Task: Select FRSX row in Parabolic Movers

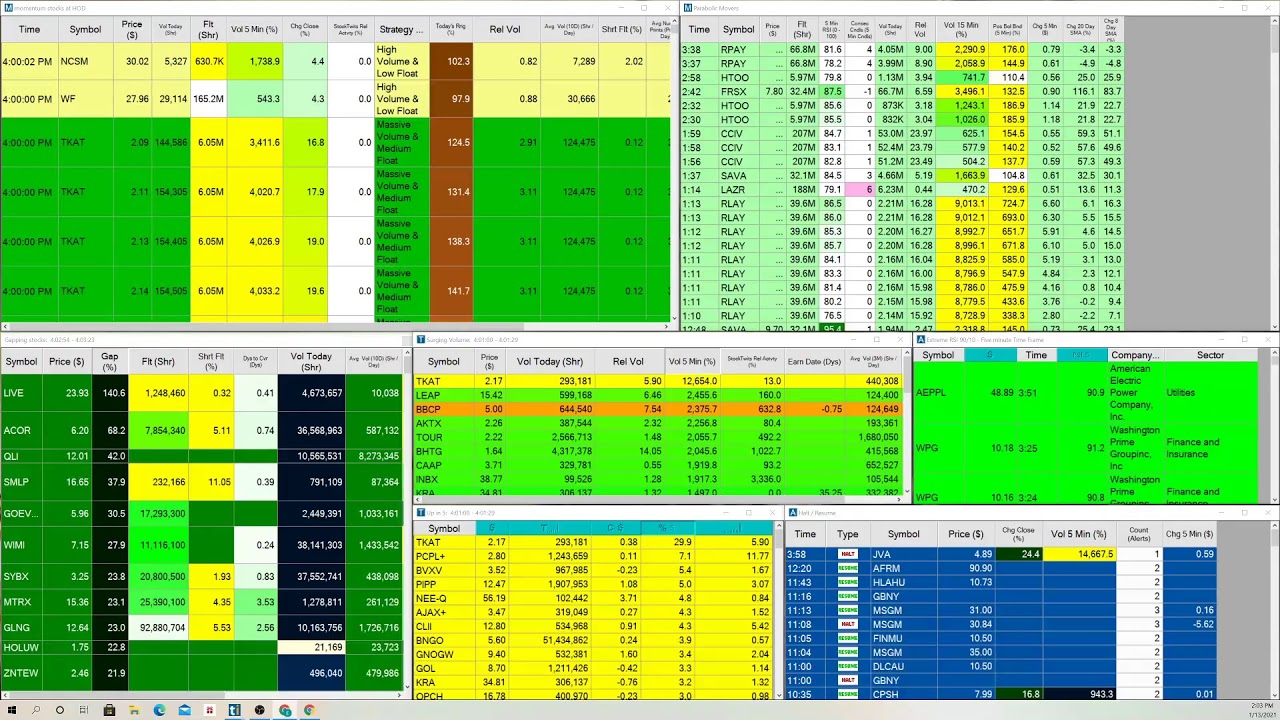Action: coord(902,91)
